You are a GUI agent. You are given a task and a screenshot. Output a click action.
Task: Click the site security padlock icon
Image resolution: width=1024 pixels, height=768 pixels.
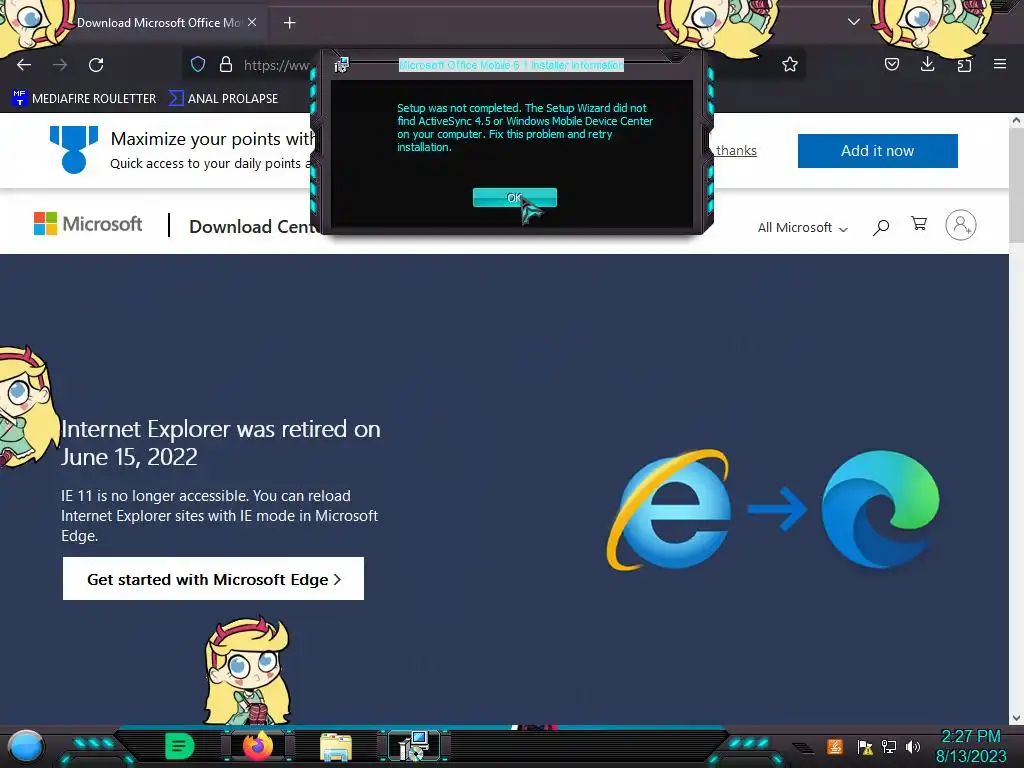(226, 64)
